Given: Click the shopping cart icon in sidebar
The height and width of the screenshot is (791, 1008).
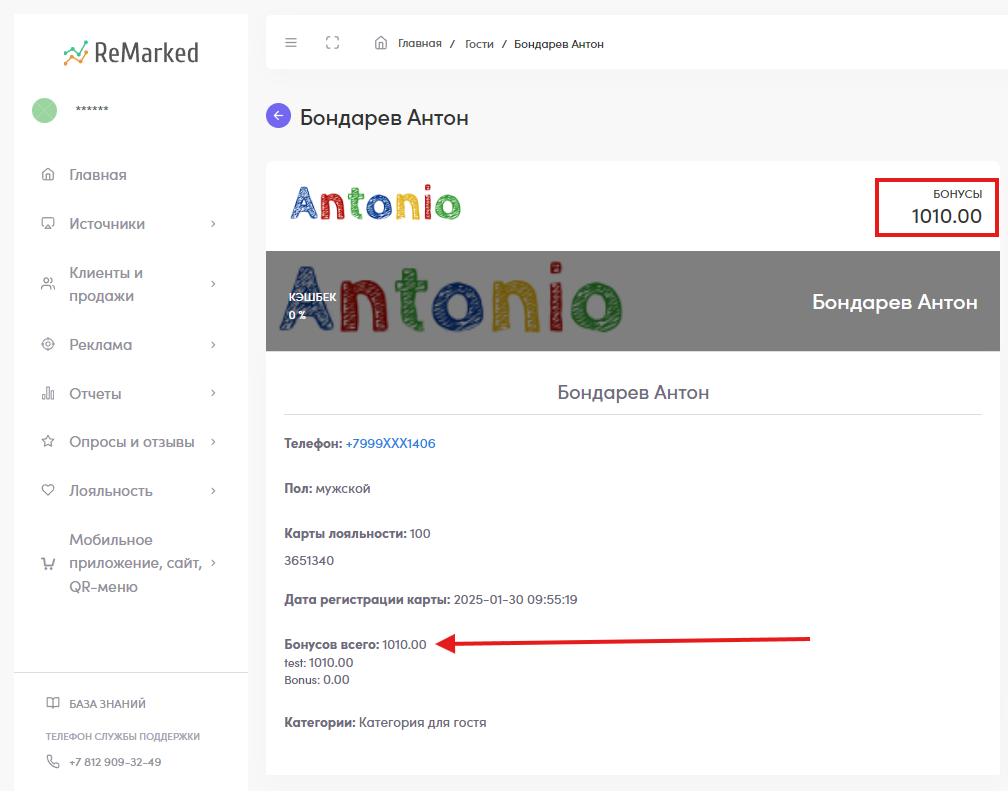Looking at the screenshot, I should 48,563.
